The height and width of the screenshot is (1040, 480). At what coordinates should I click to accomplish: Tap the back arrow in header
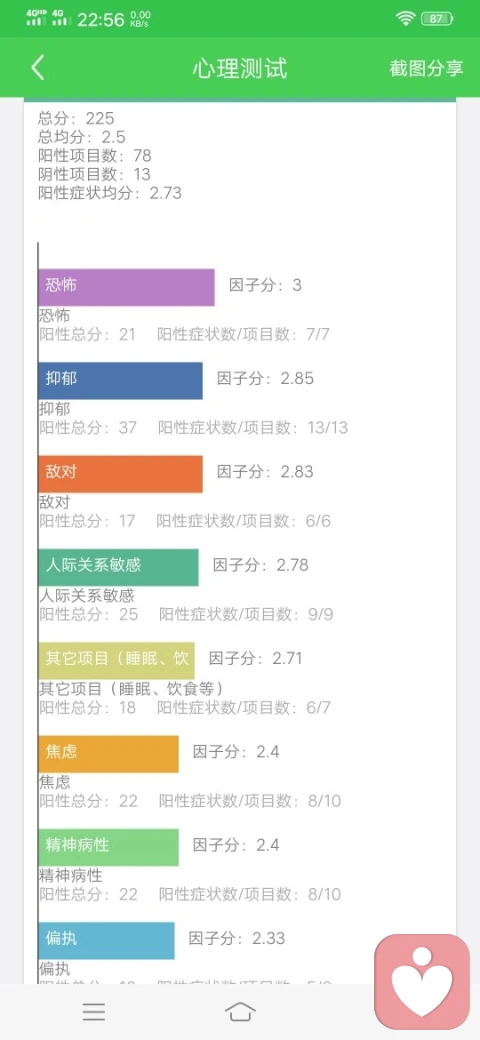click(38, 68)
